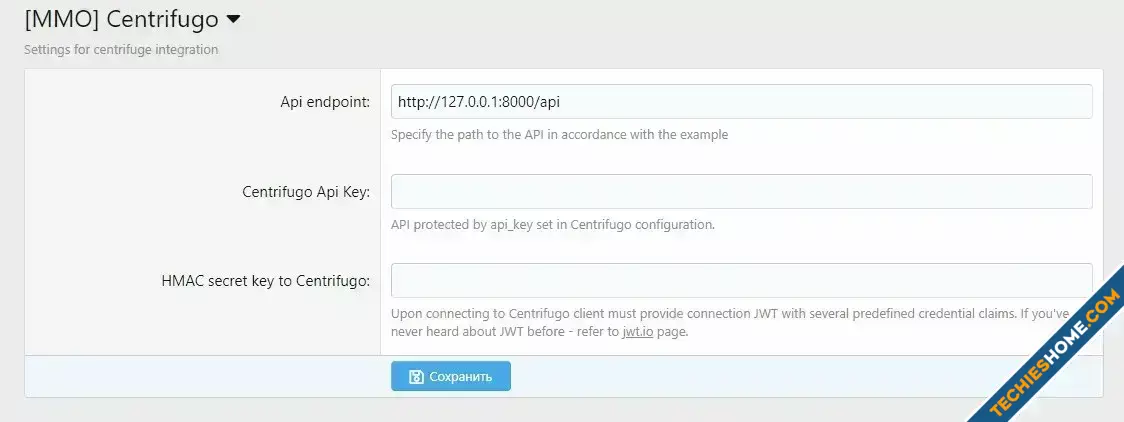Image resolution: width=1124 pixels, height=422 pixels.
Task: Click the 'API protected by api_key' hint text
Action: click(553, 224)
